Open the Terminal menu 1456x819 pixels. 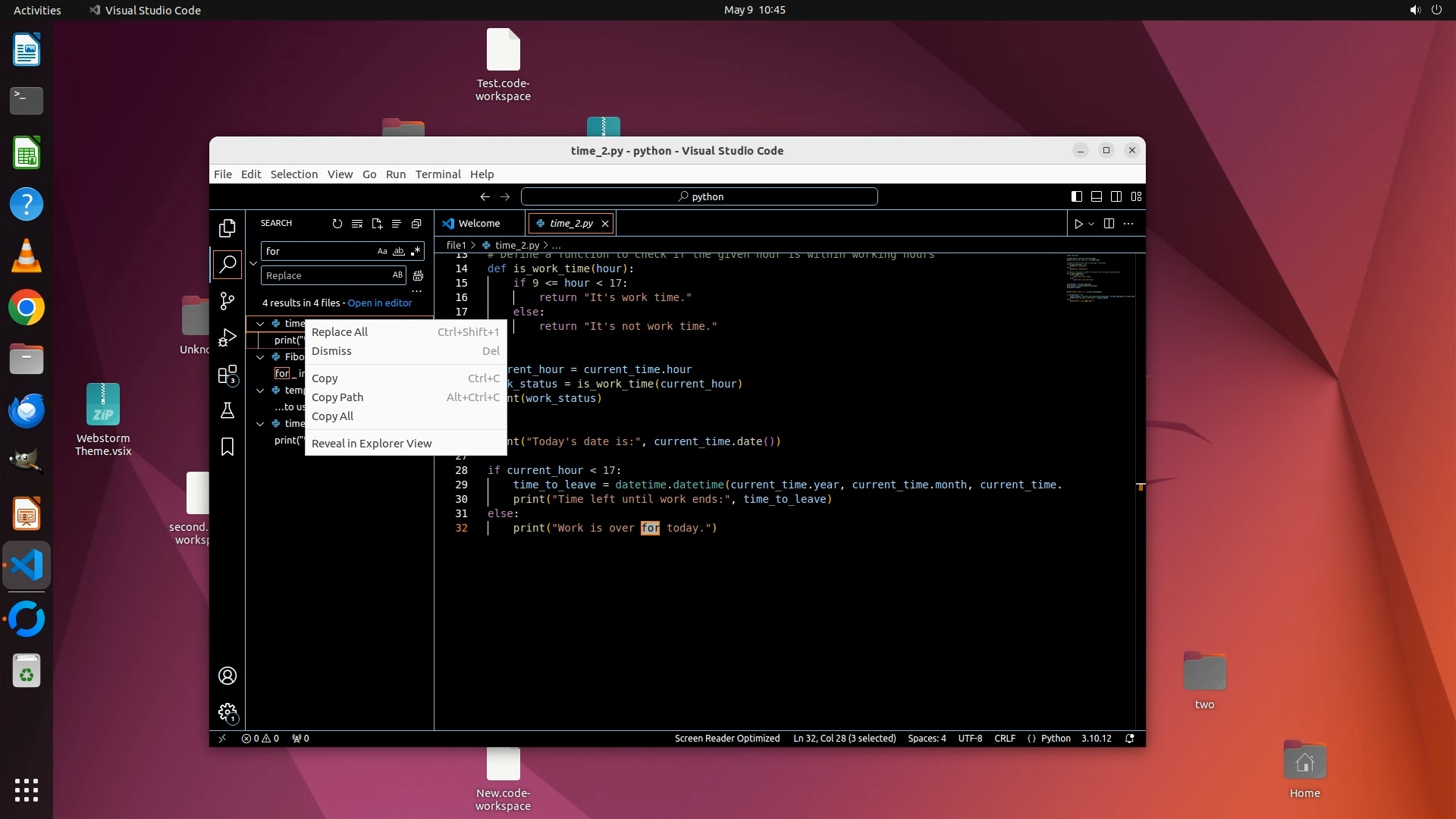(x=438, y=174)
